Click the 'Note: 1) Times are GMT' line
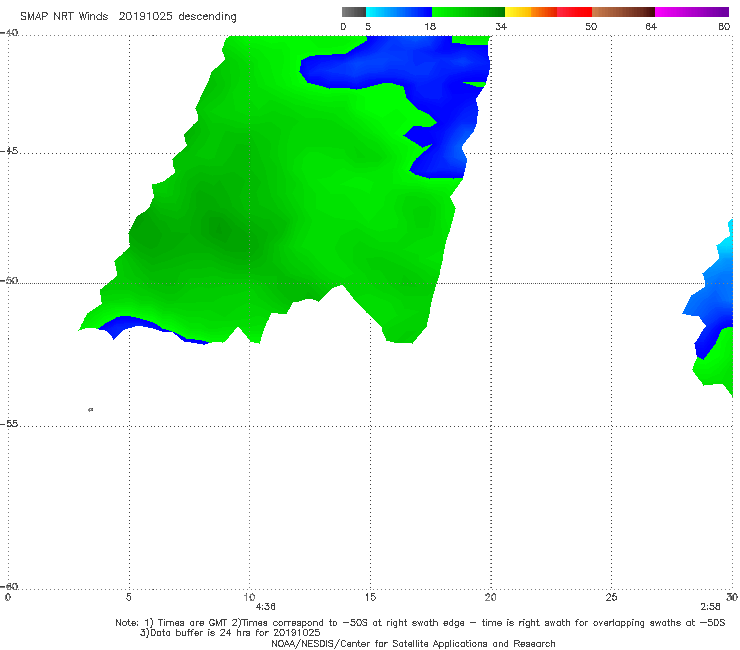The width and height of the screenshot is (740, 650). pos(420,623)
